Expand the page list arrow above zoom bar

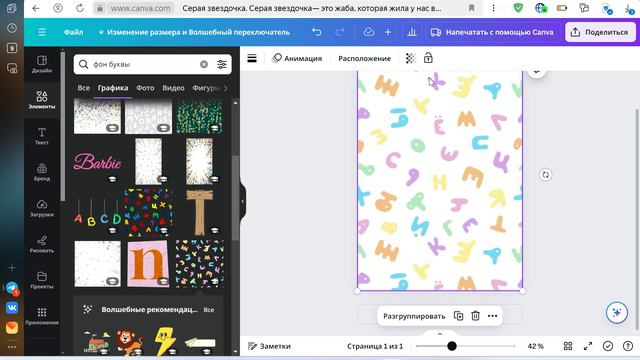[x=440, y=333]
